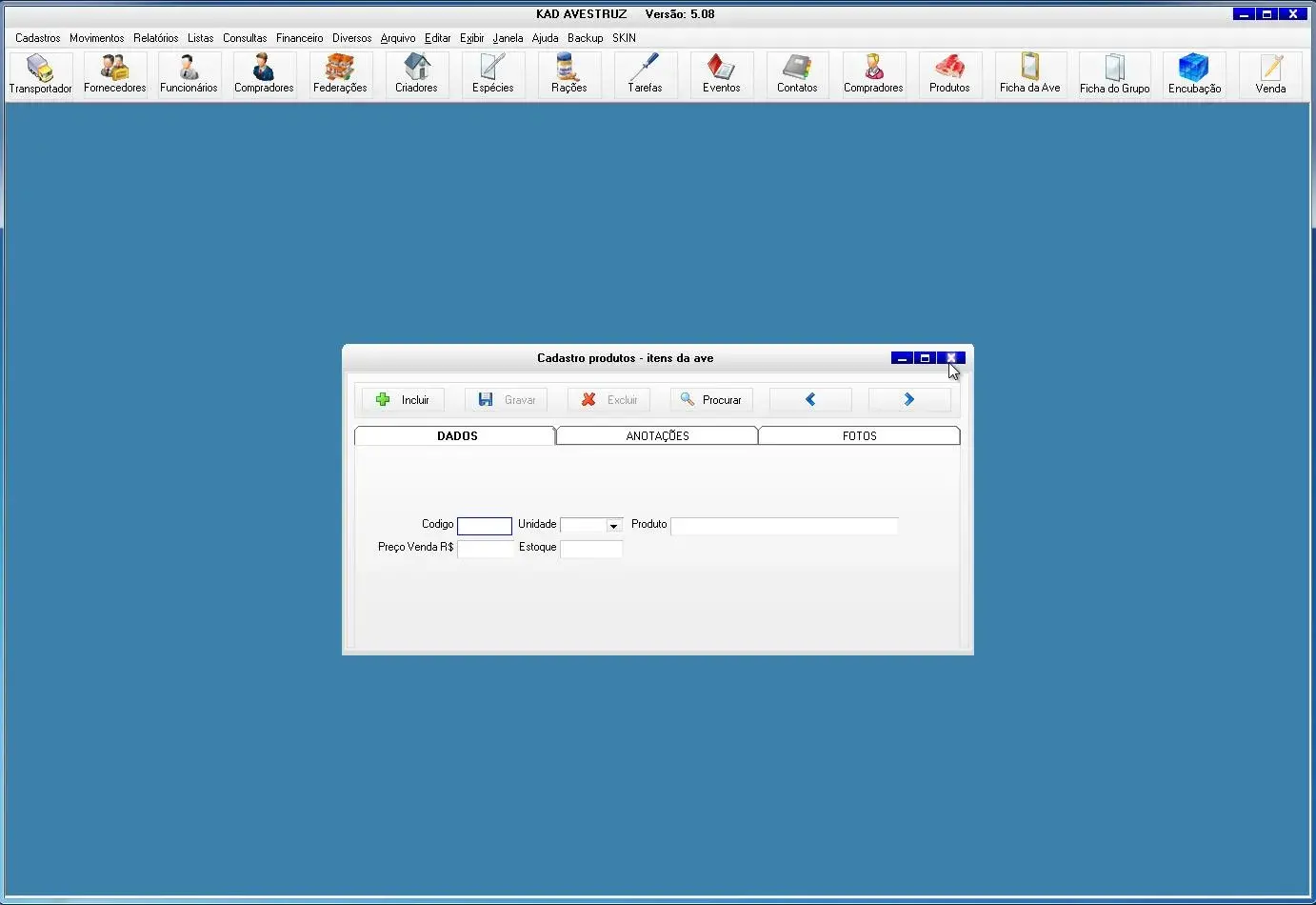Open the Cadastros menu
The image size is (1316, 905).
38,38
